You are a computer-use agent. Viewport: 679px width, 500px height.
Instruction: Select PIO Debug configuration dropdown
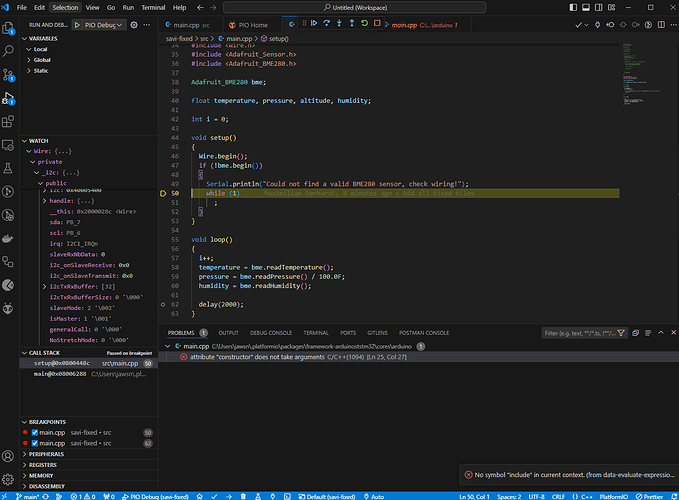pyautogui.click(x=103, y=25)
